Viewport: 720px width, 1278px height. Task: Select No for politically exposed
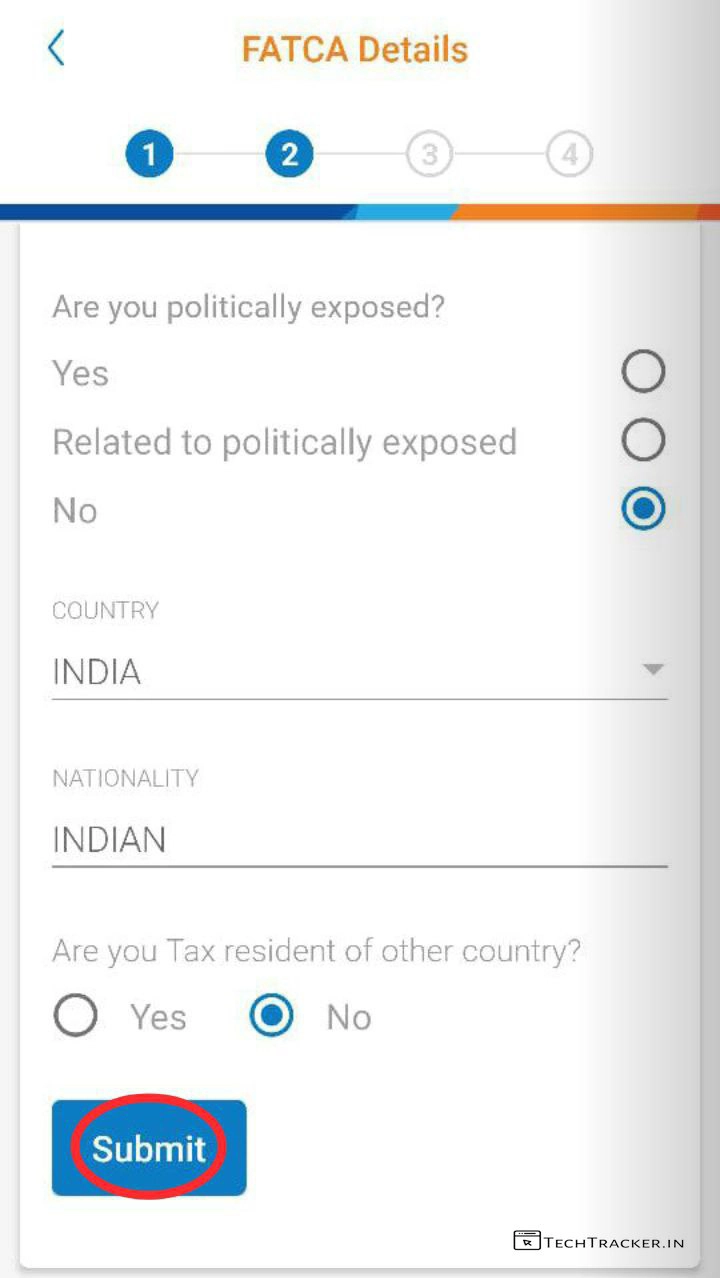click(643, 510)
